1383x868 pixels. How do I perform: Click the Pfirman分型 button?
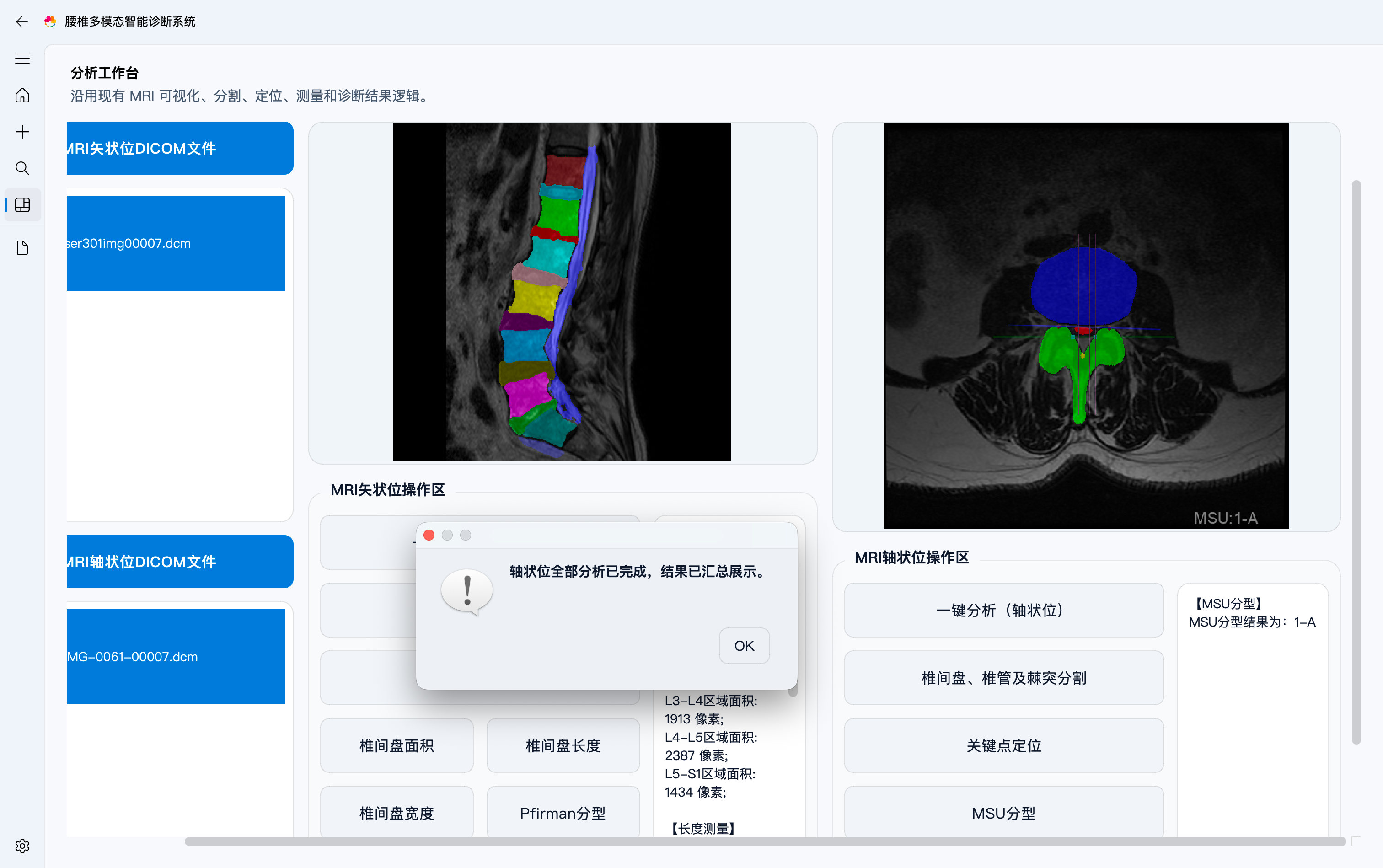coord(563,813)
